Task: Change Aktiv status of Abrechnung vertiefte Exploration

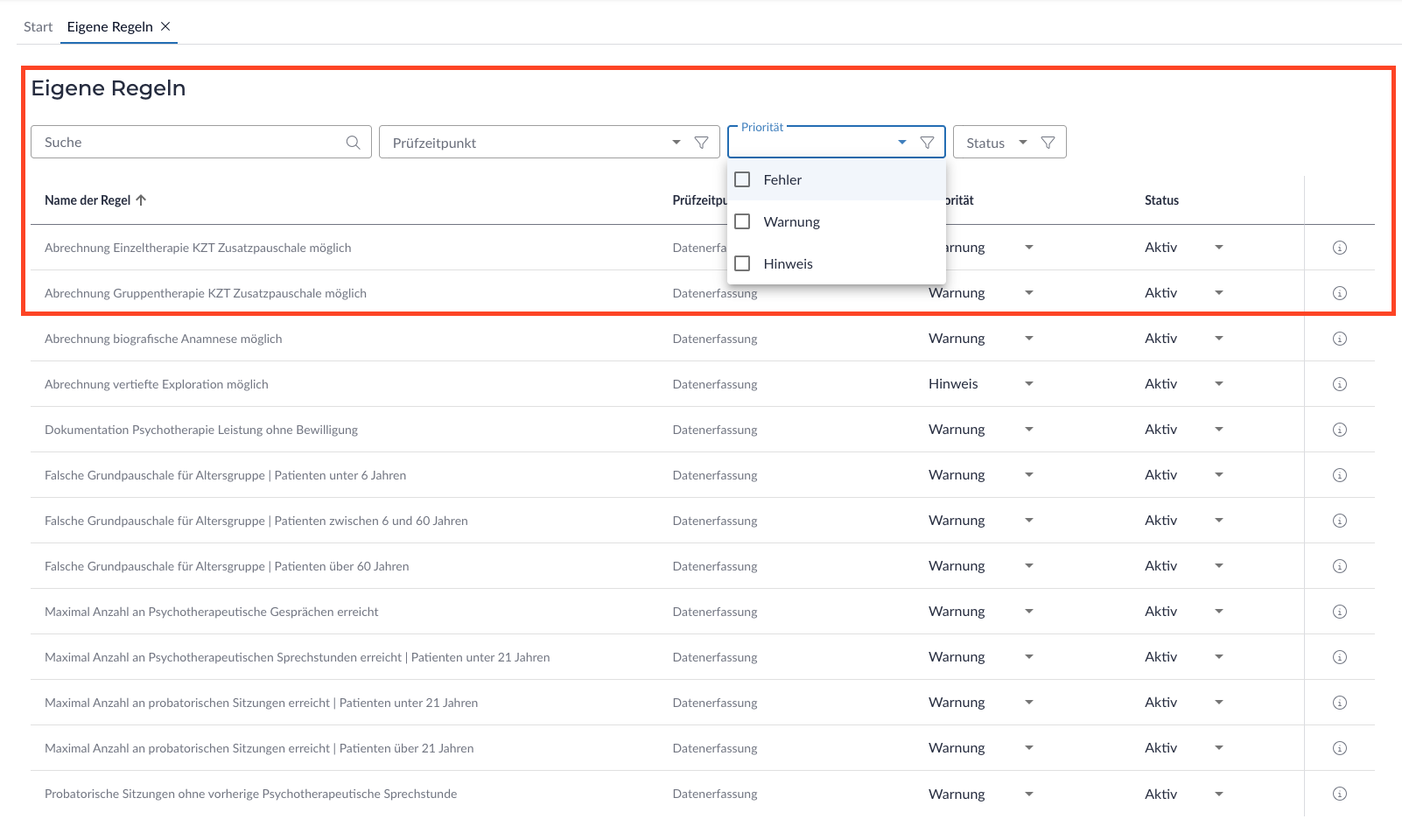Action: click(1218, 384)
